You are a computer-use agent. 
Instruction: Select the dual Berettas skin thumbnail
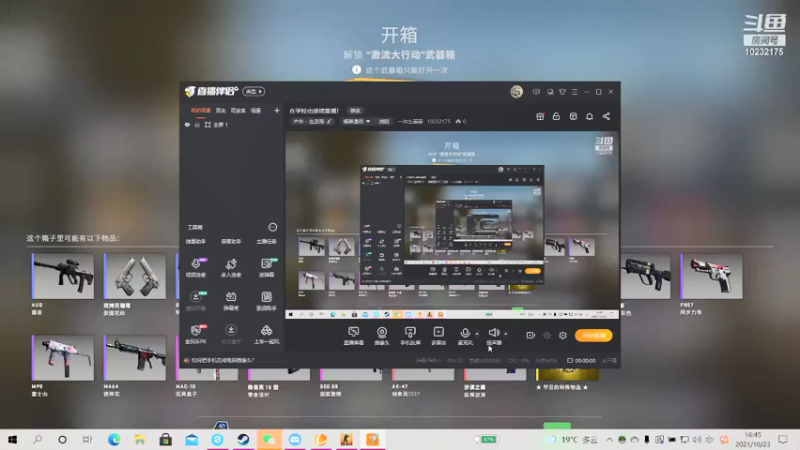[x=135, y=276]
